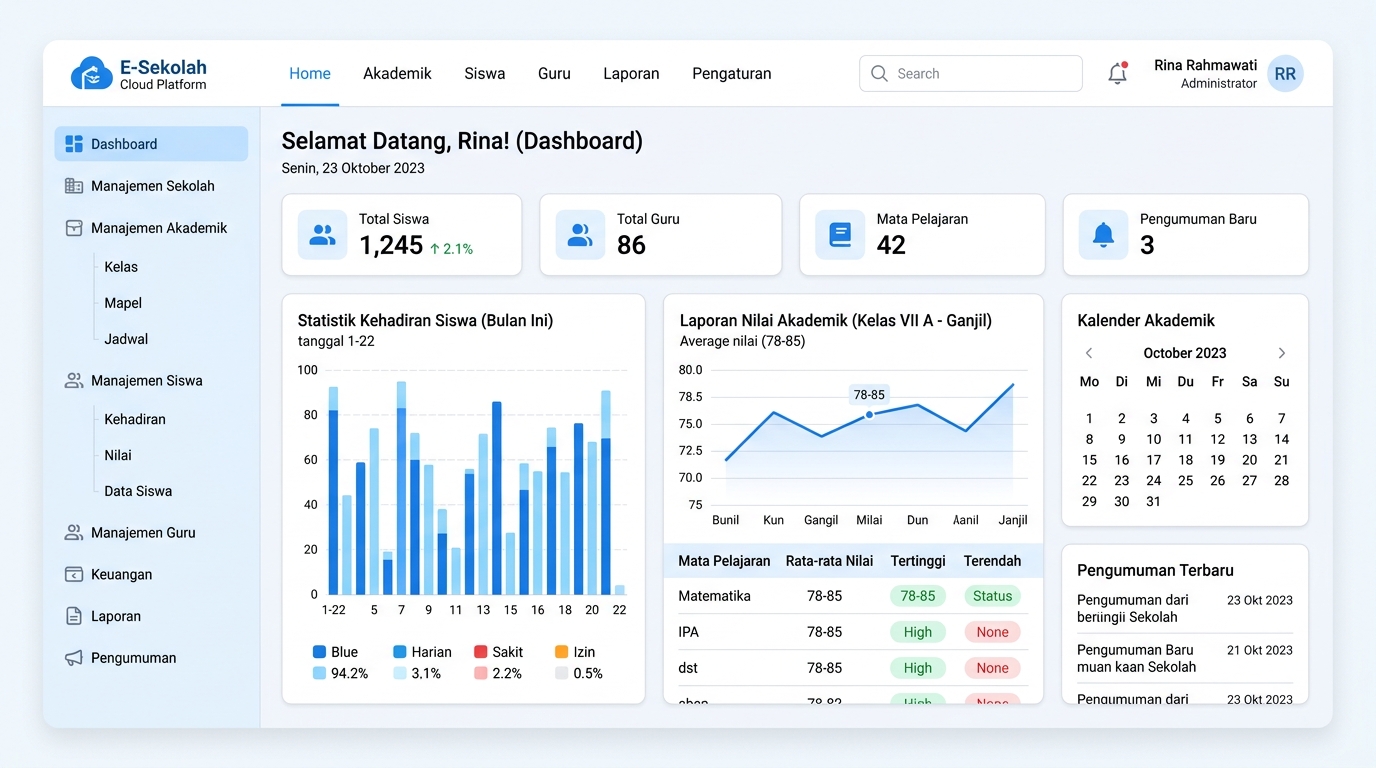Open the Kehadiran submenu item

(x=135, y=419)
